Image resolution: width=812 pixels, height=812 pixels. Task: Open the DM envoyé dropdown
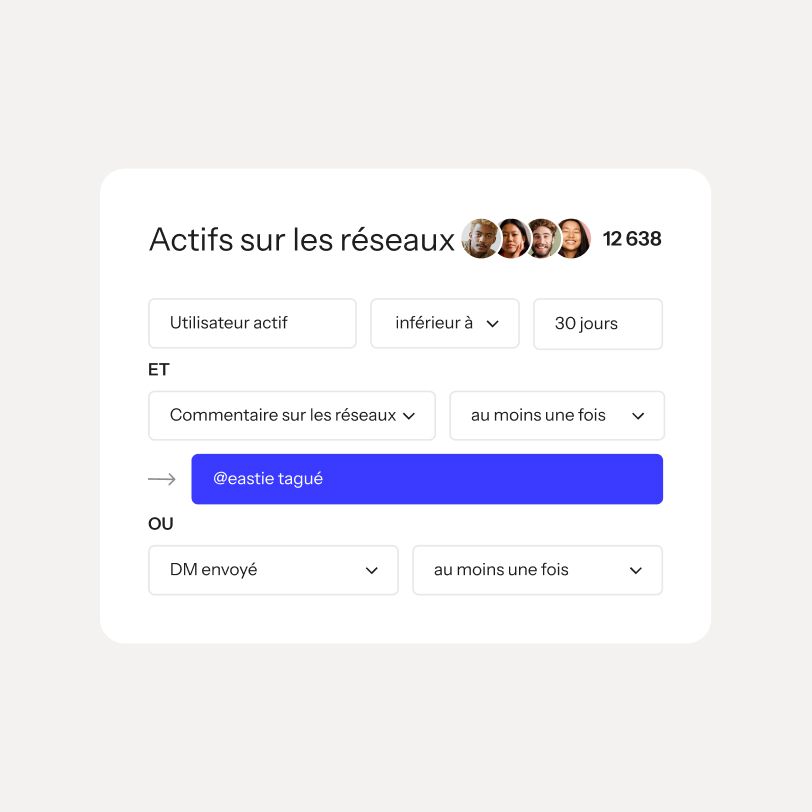tap(273, 570)
